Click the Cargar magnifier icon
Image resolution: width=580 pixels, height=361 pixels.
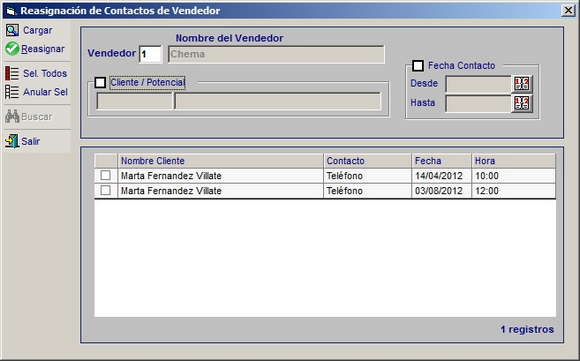pos(12,30)
